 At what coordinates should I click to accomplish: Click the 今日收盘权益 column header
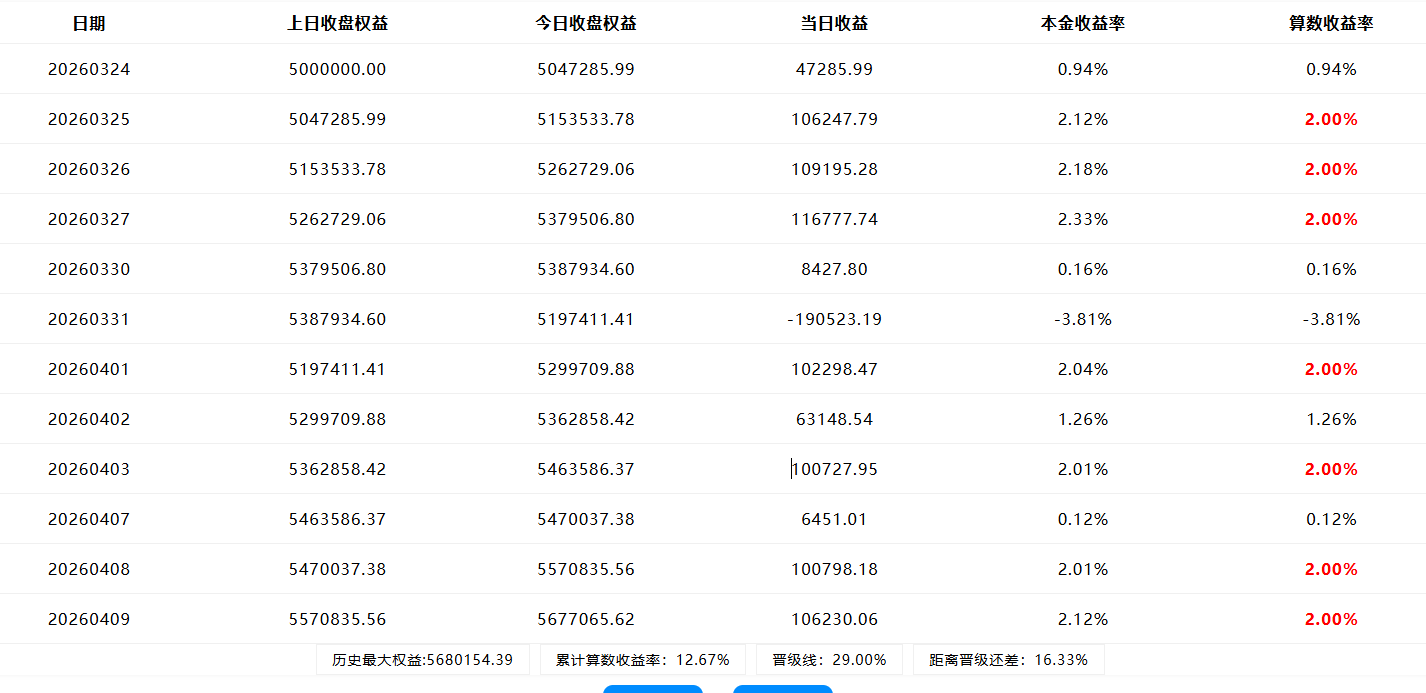click(585, 23)
